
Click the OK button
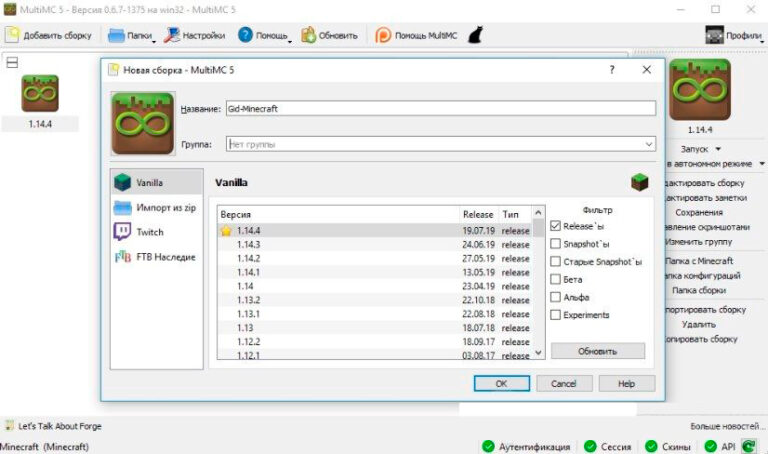coord(501,383)
